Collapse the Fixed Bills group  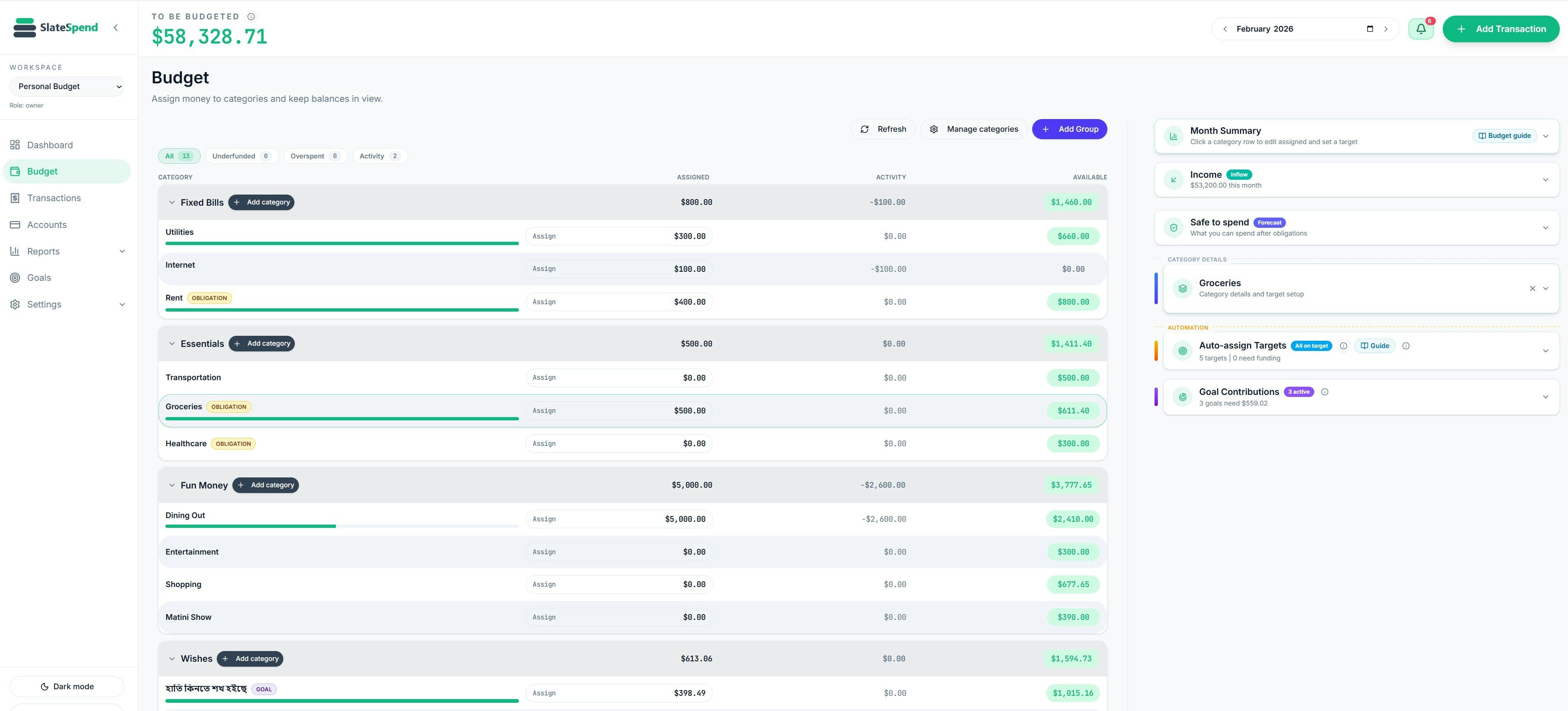pyautogui.click(x=172, y=202)
